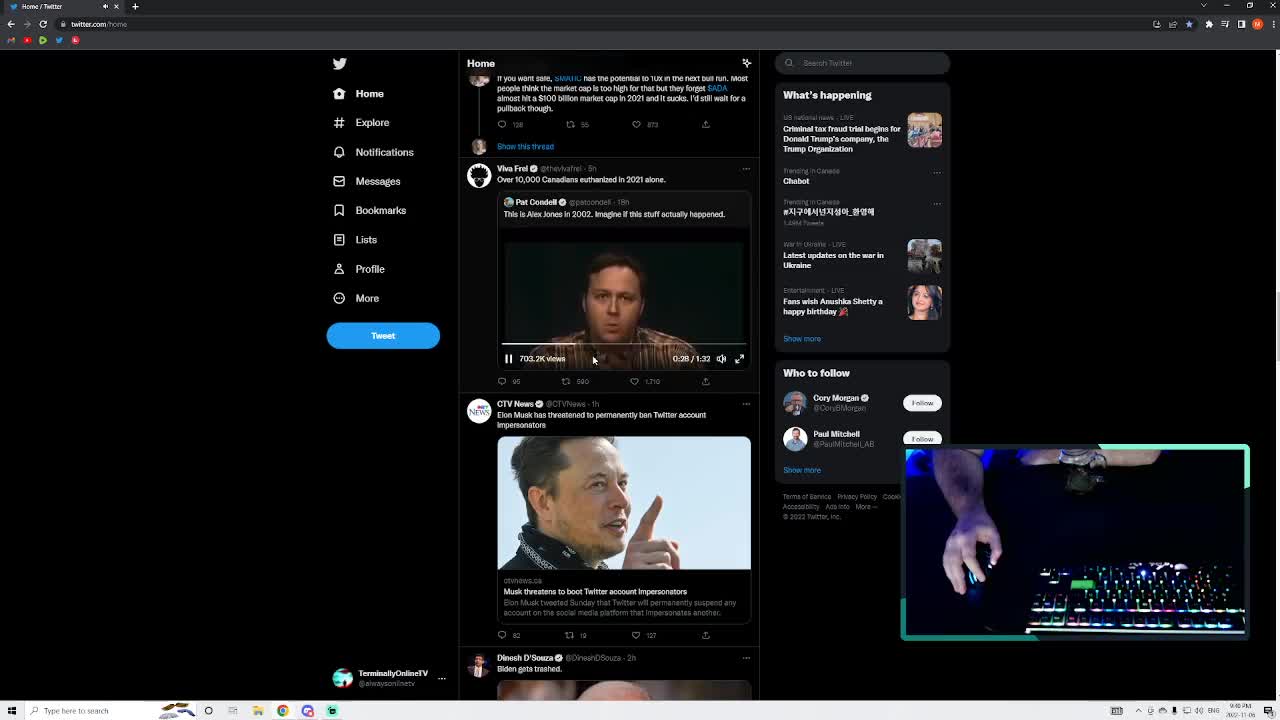1280x720 pixels.
Task: Reply to the top crypto tweet
Action: coord(502,124)
